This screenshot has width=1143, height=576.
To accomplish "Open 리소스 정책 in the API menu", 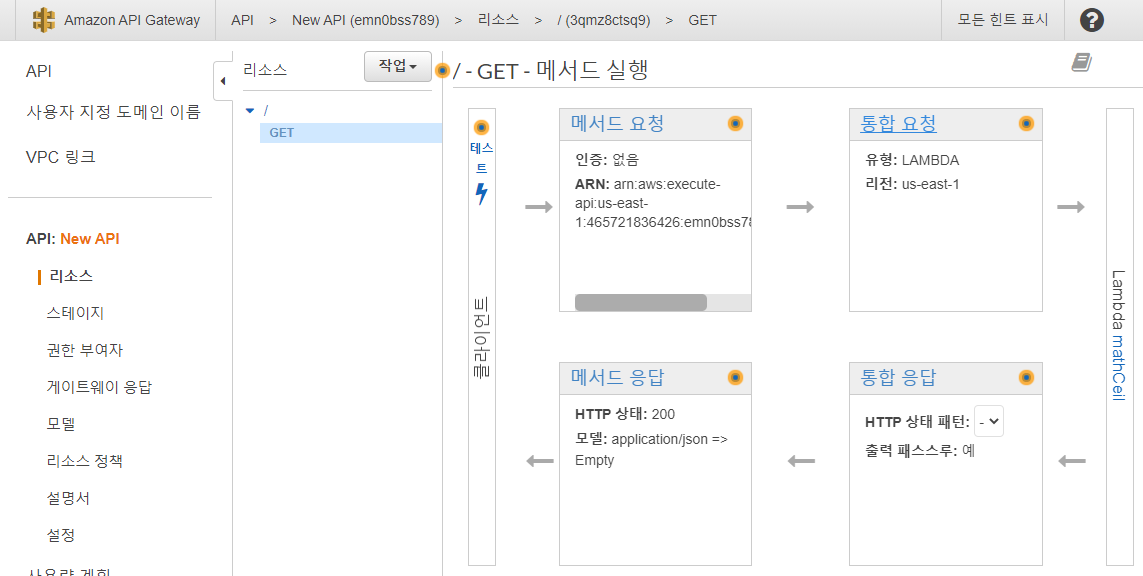I will point(85,461).
